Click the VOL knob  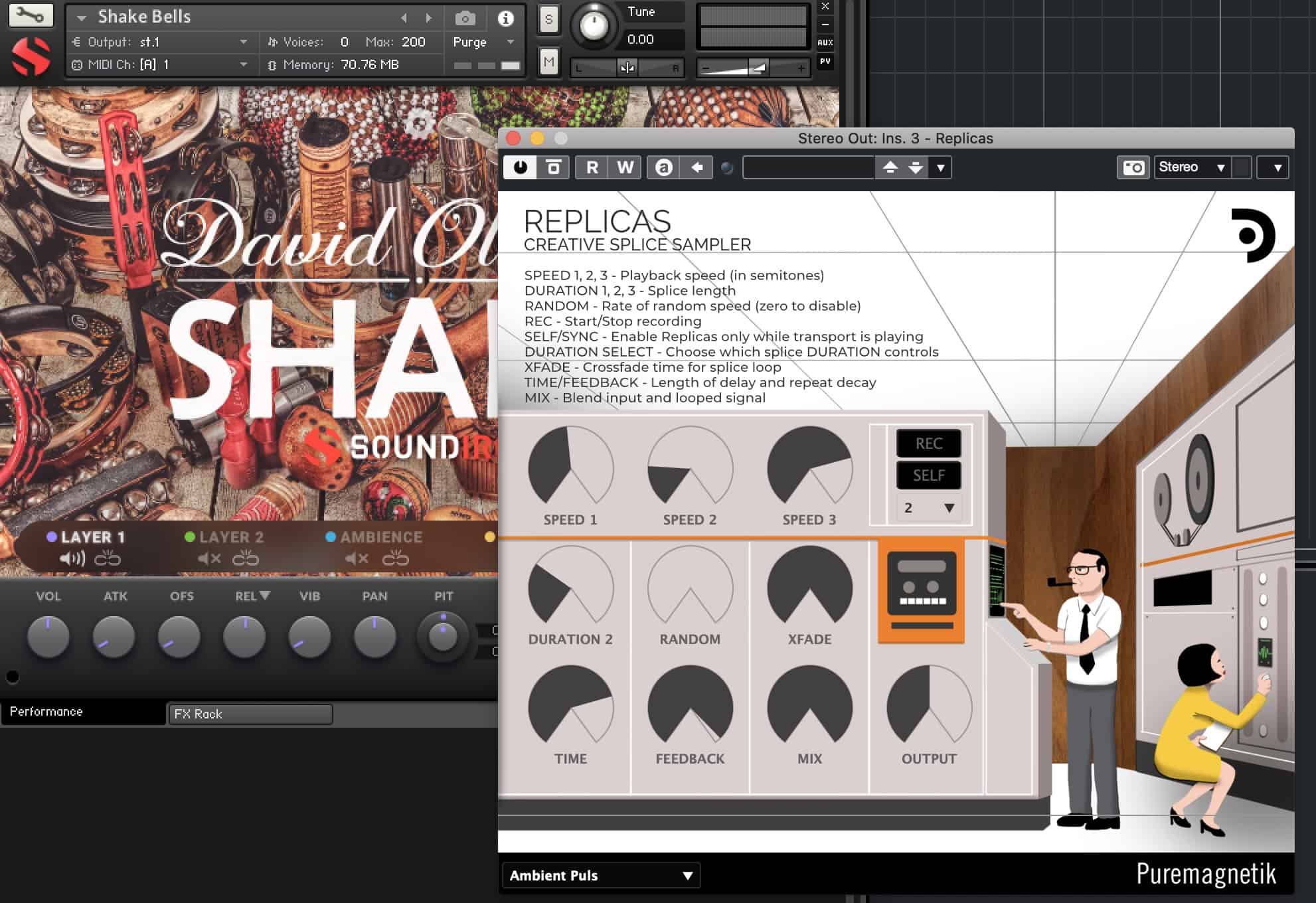pos(48,636)
